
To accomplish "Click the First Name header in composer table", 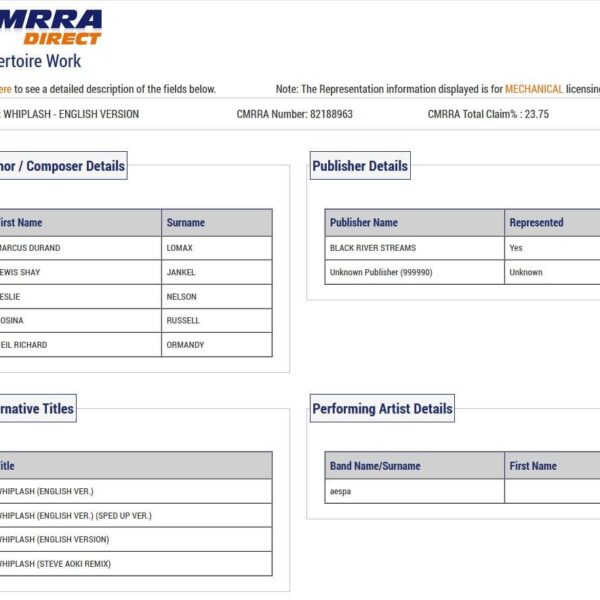I will click(80, 223).
